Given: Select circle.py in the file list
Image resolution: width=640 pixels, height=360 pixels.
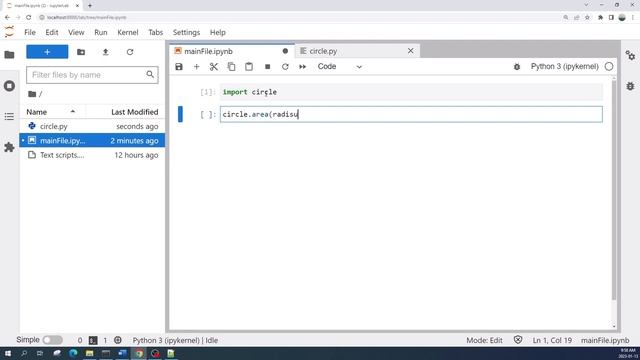Looking at the screenshot, I should click(x=92, y=126).
